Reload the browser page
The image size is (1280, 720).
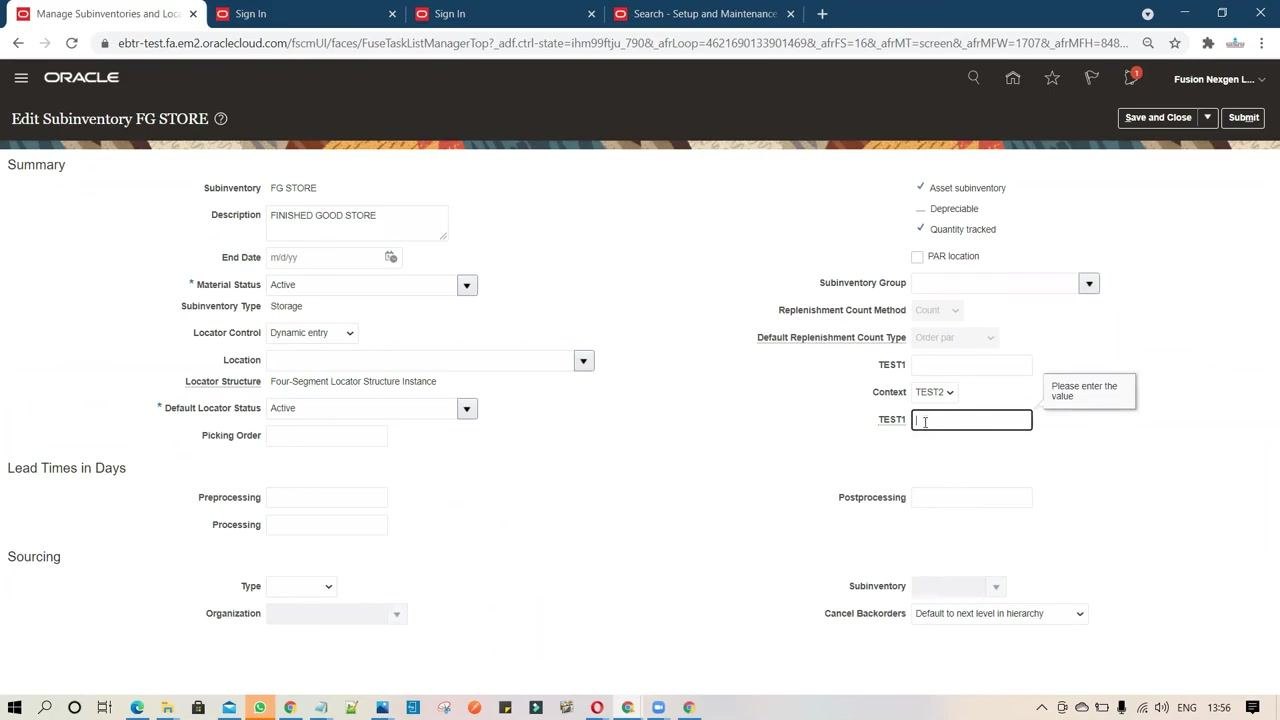pos(71,43)
